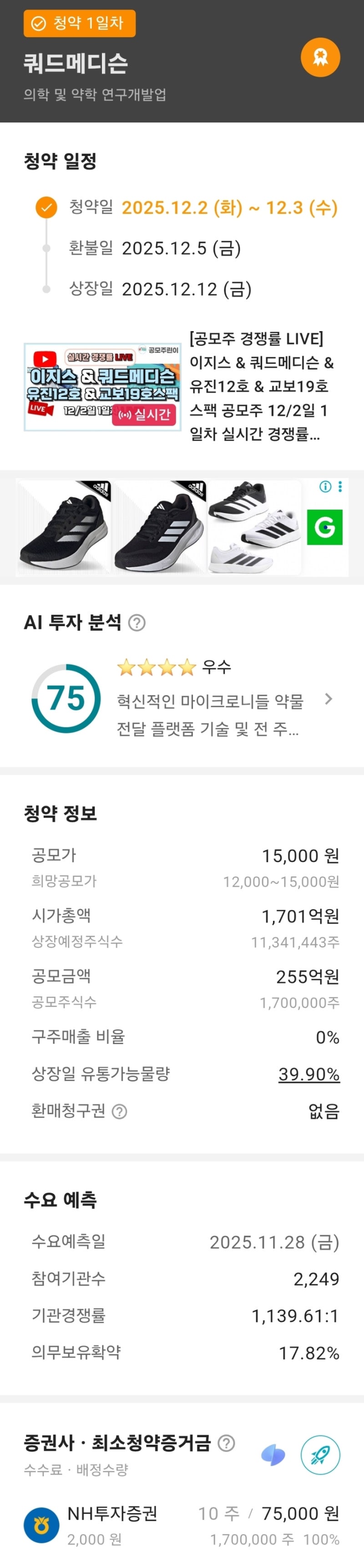The width and height of the screenshot is (364, 1568).
Task: Click help icon beside 최소청약증거금 heading
Action: coord(227,1443)
